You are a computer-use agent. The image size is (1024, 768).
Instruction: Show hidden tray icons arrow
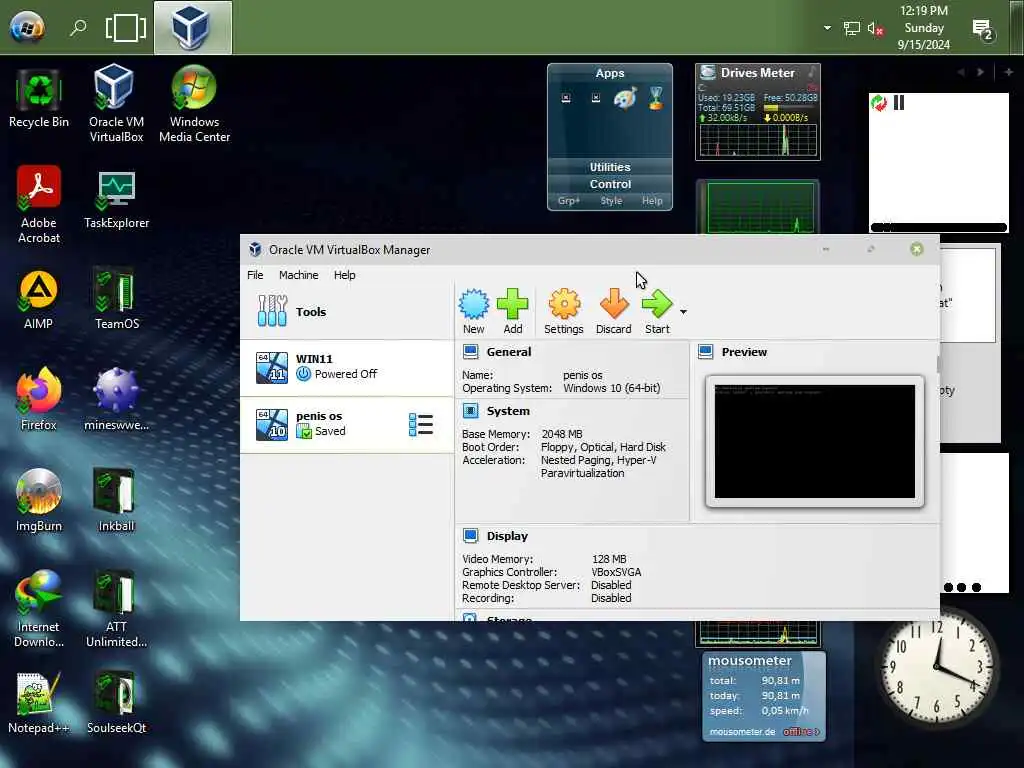pos(827,27)
